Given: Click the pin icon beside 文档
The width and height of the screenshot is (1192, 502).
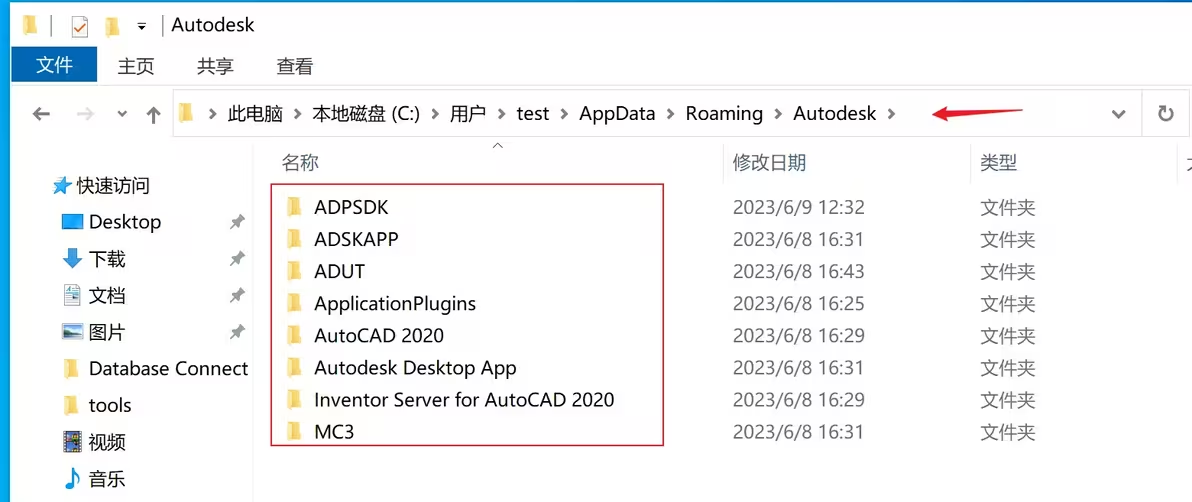Looking at the screenshot, I should coord(237,295).
